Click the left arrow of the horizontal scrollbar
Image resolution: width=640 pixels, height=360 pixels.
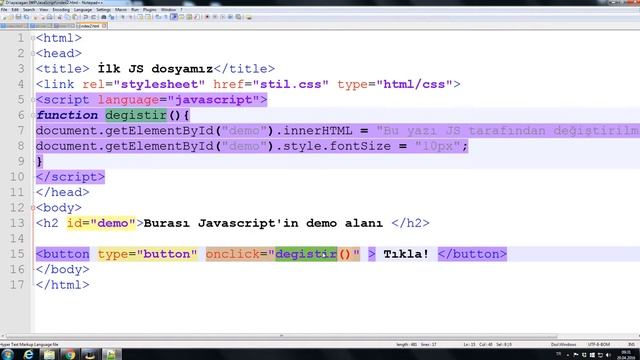click(x=2, y=336)
